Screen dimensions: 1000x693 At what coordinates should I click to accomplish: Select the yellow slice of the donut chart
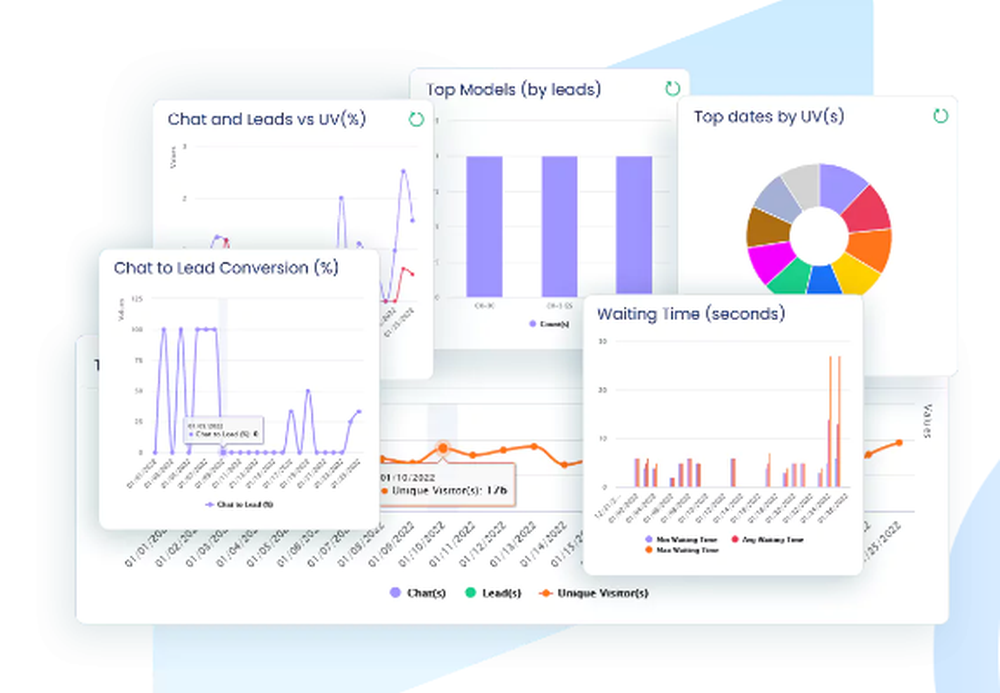855,274
